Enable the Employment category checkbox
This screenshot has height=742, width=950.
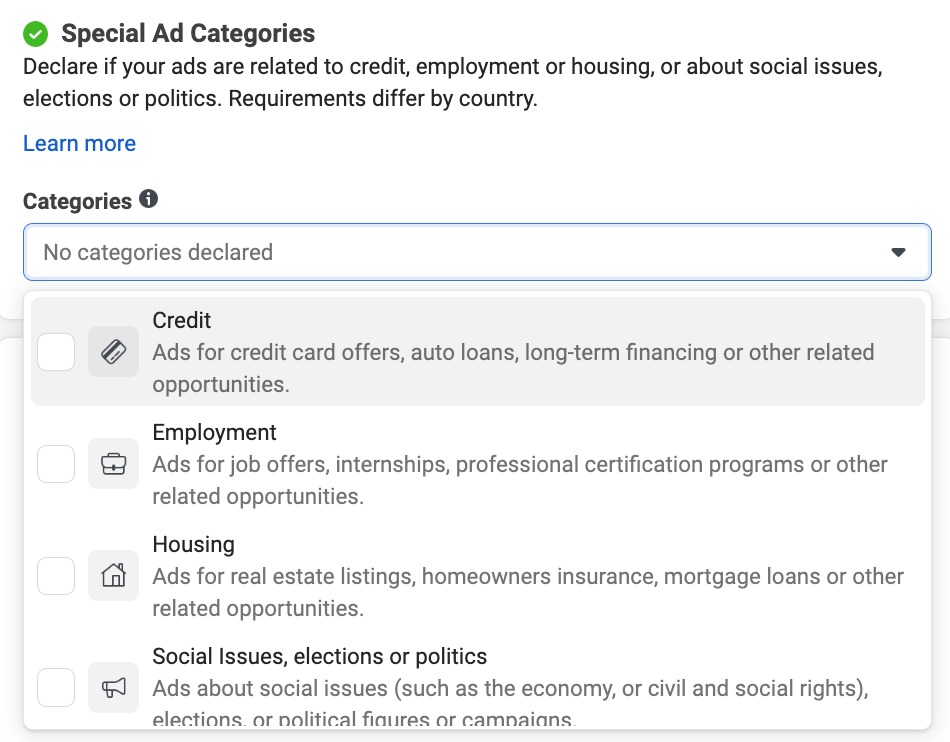(x=56, y=464)
